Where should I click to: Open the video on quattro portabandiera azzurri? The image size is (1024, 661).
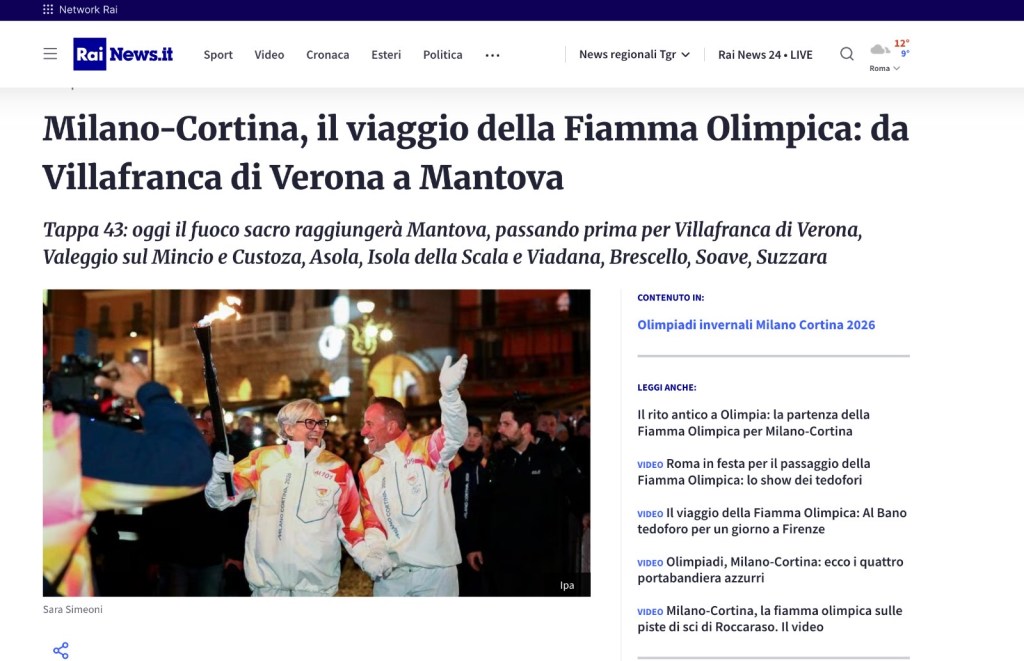[771, 570]
